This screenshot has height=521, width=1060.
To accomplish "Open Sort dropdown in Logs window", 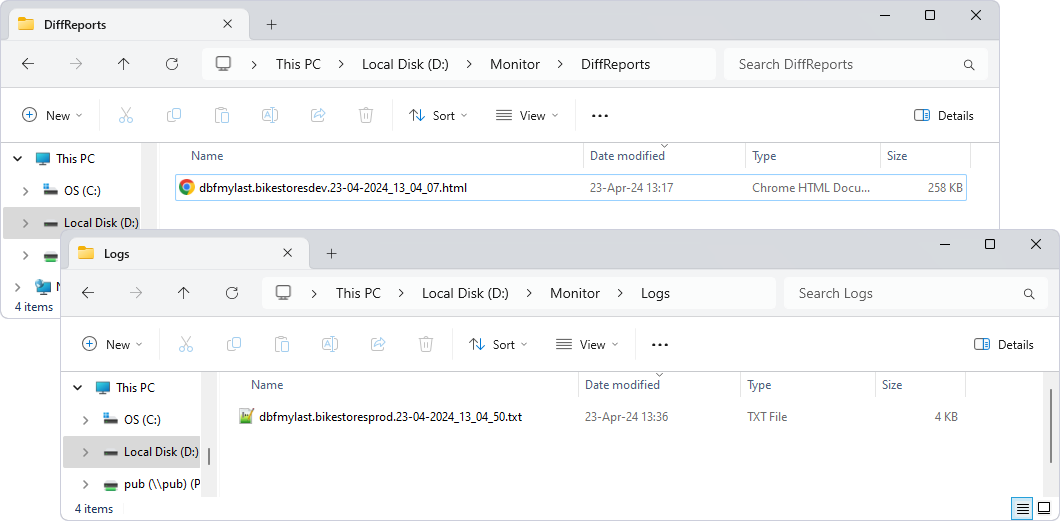I will (x=498, y=345).
